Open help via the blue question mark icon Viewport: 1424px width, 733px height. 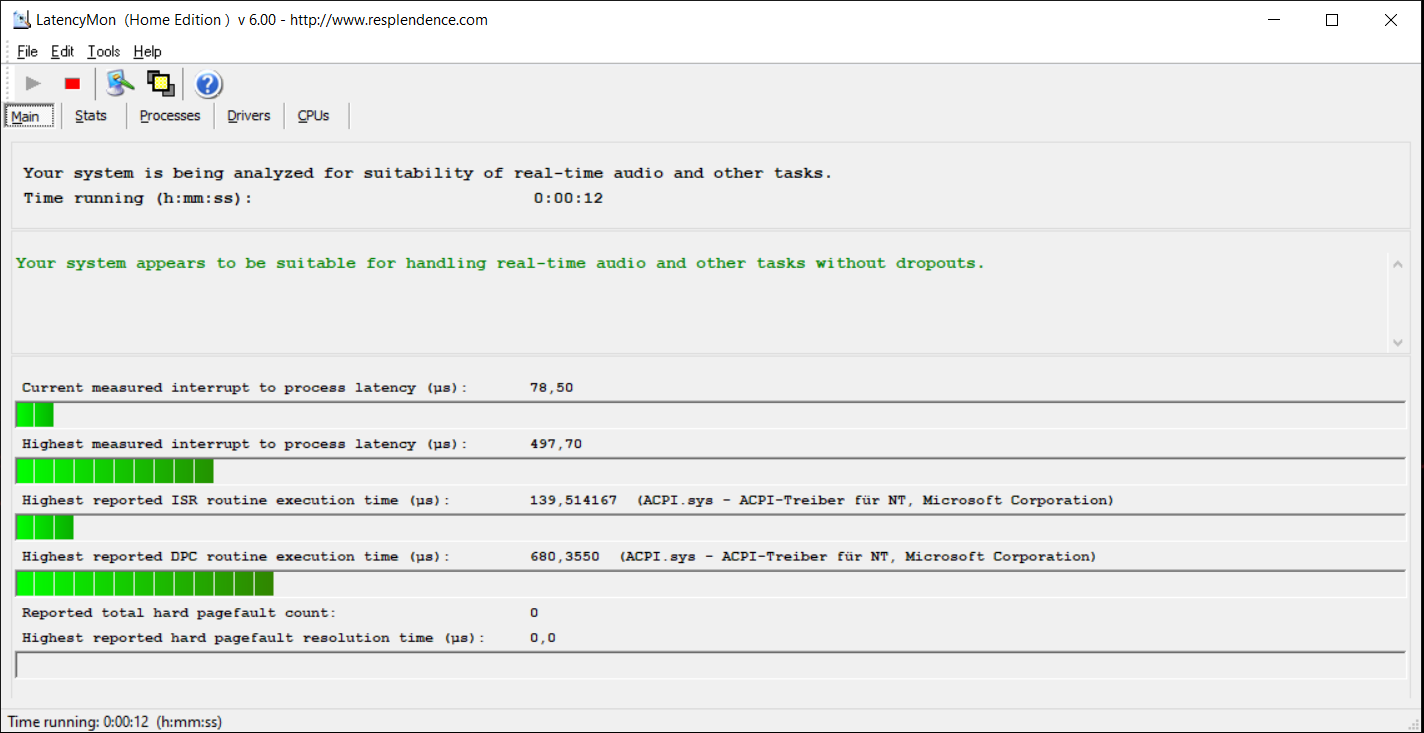[x=208, y=84]
